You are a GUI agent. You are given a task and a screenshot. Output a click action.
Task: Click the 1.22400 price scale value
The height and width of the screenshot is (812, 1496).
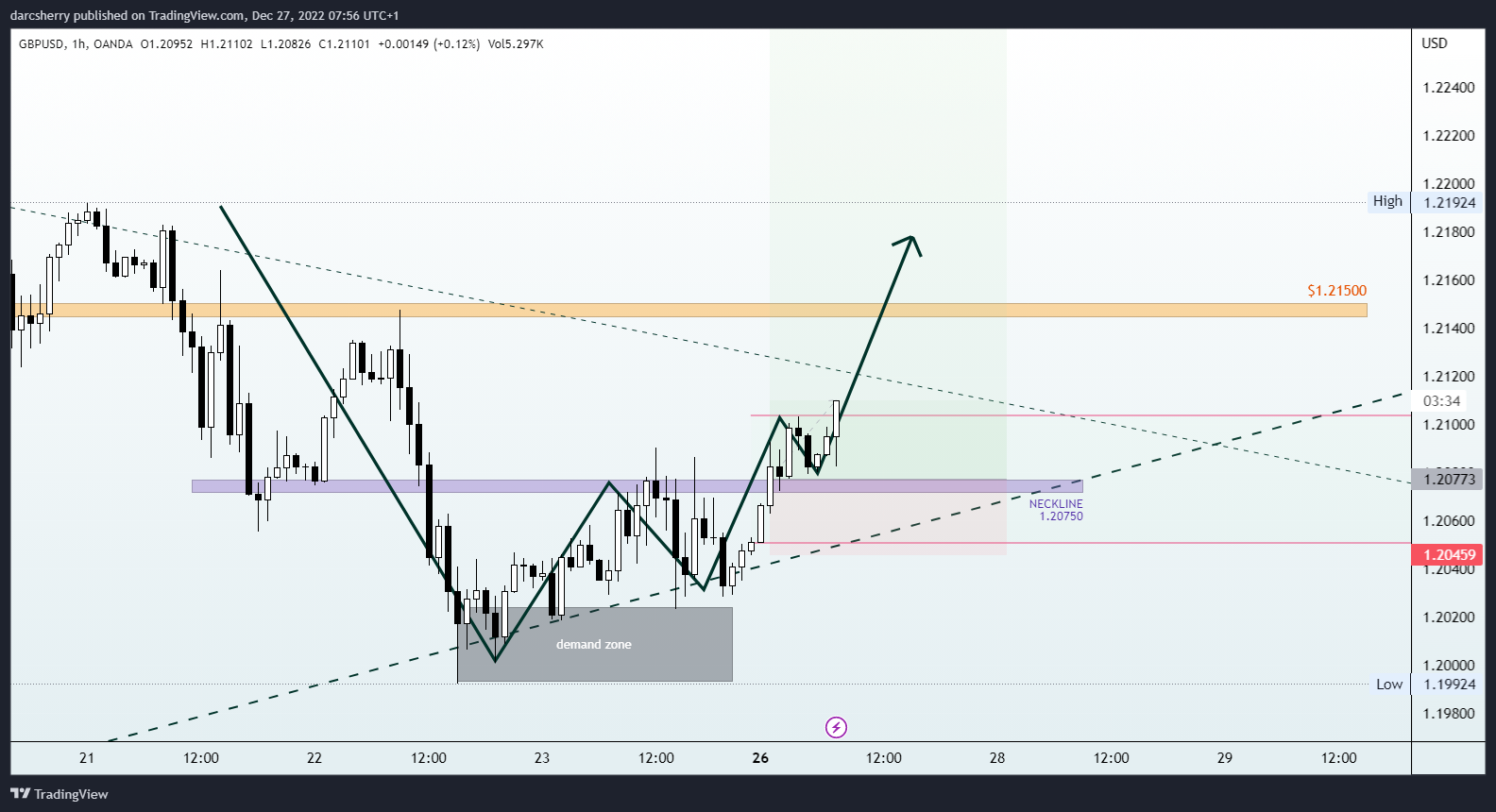pos(1449,88)
